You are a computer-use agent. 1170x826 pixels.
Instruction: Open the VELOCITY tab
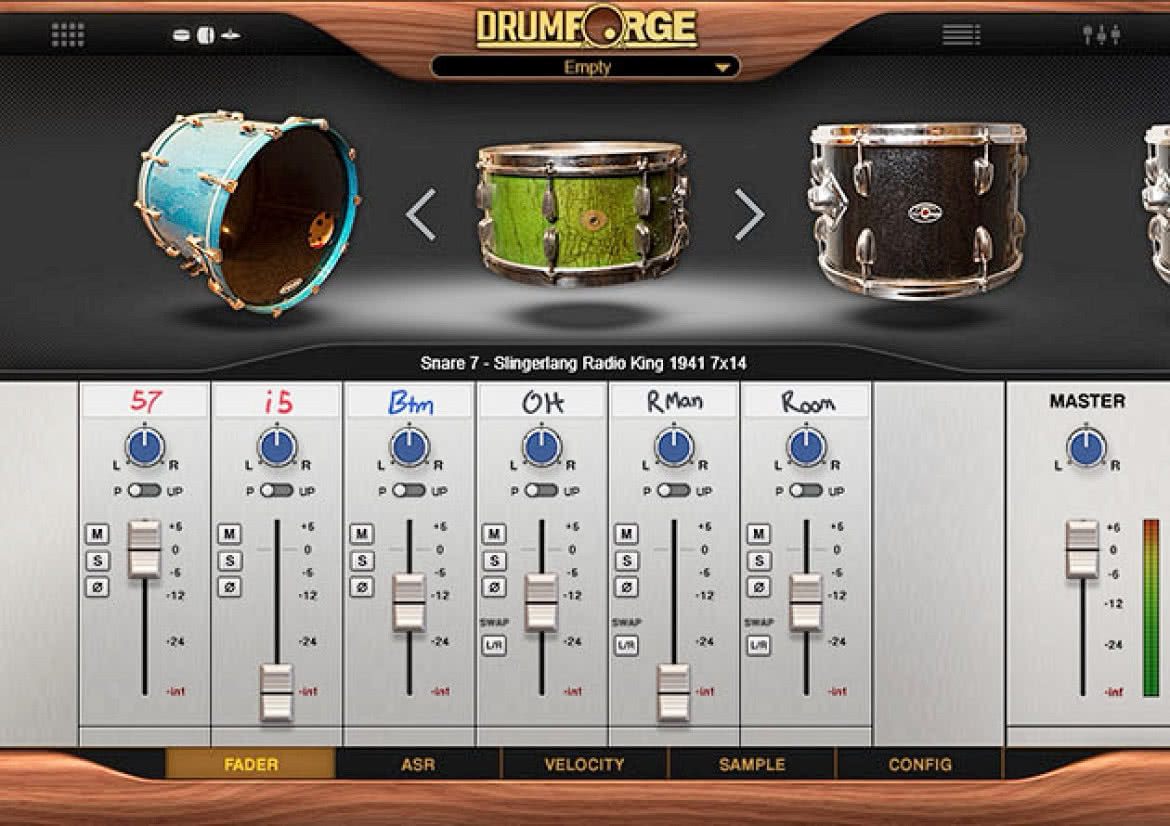tap(584, 764)
